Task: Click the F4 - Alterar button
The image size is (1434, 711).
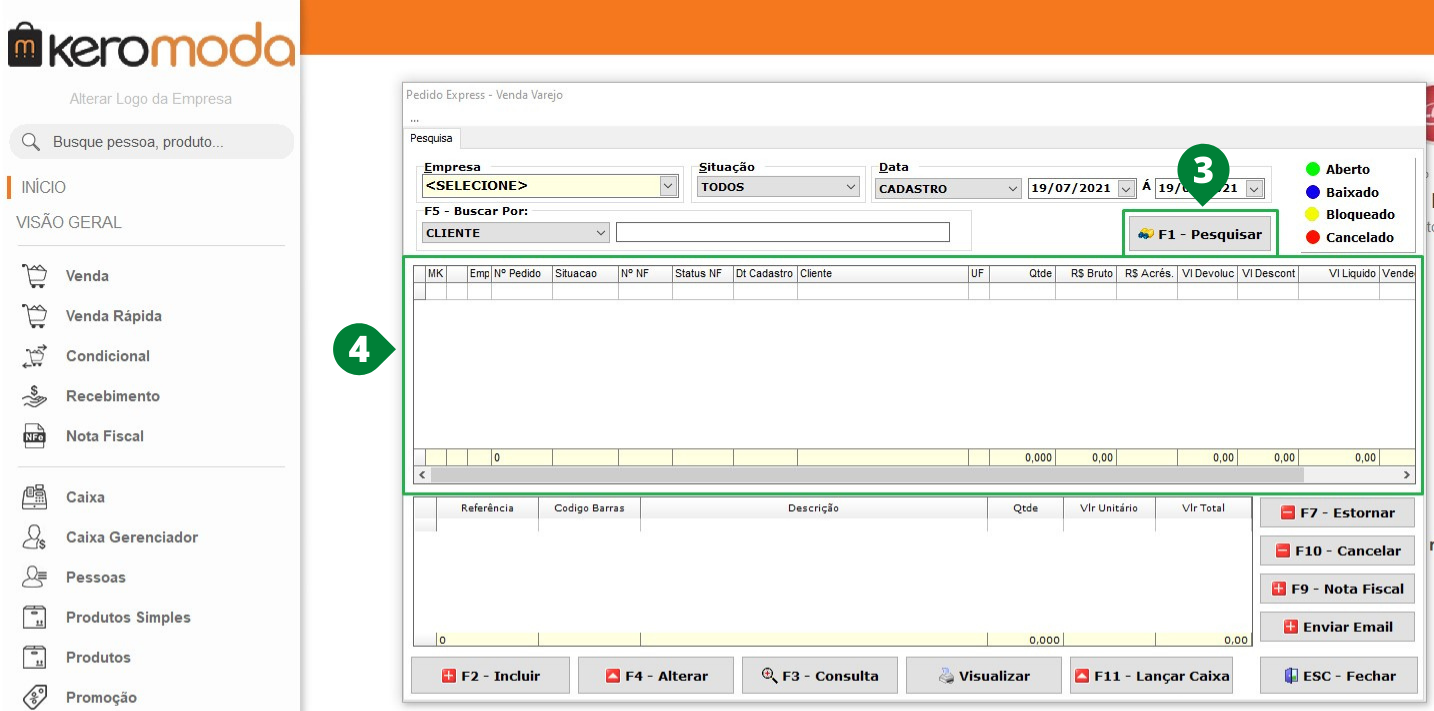Action: [x=656, y=675]
